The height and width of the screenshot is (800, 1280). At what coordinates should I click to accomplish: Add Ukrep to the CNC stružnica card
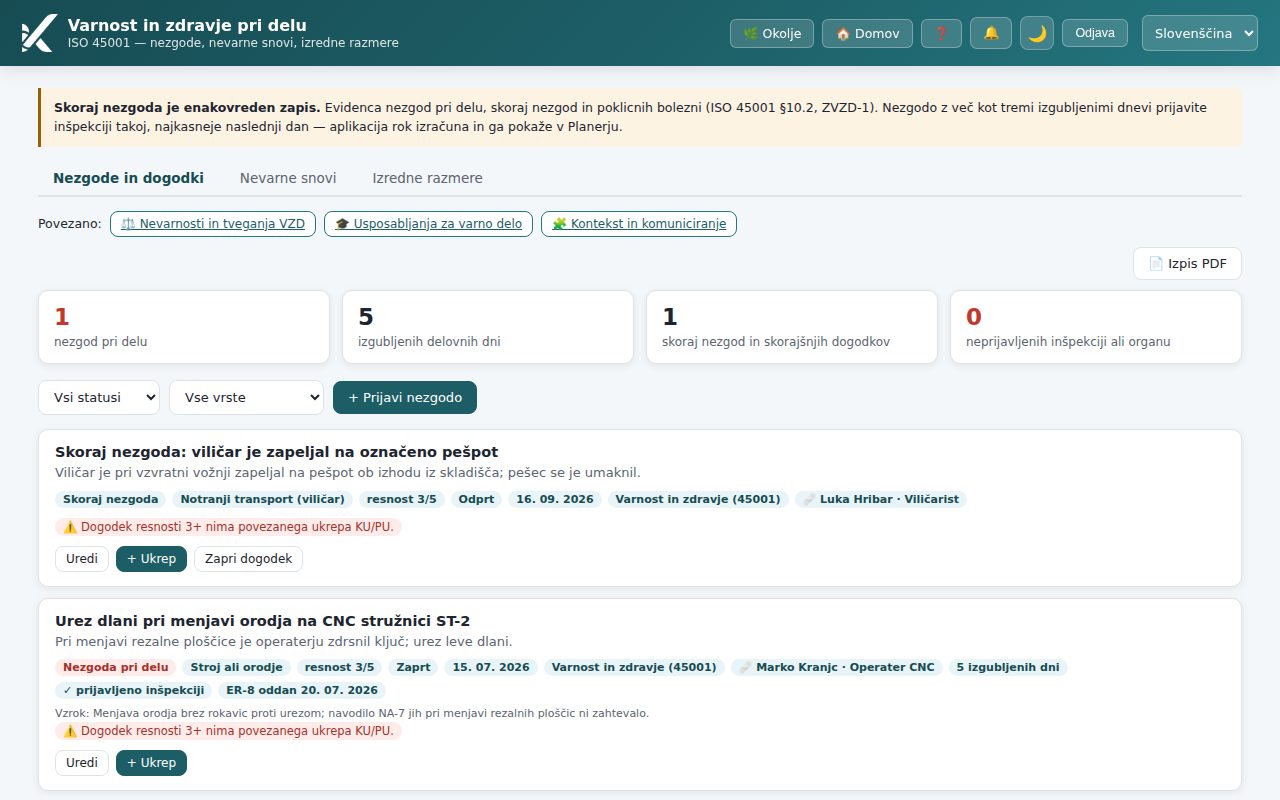(151, 763)
